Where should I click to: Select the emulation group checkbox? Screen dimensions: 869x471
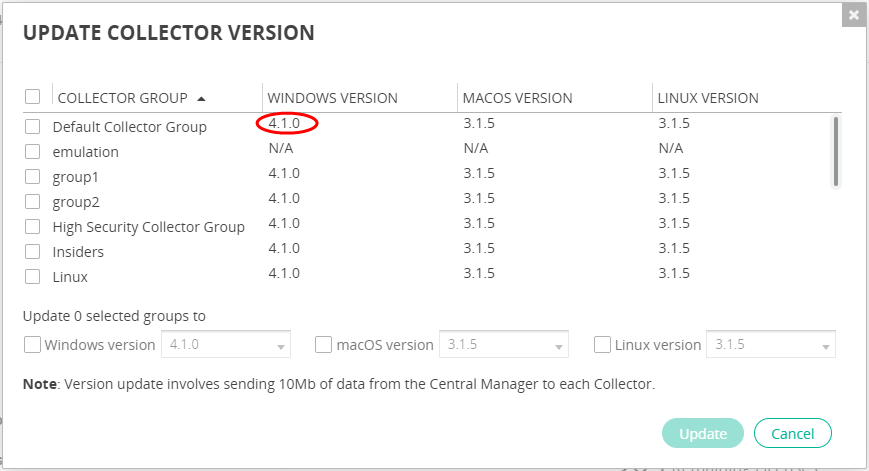pyautogui.click(x=33, y=152)
